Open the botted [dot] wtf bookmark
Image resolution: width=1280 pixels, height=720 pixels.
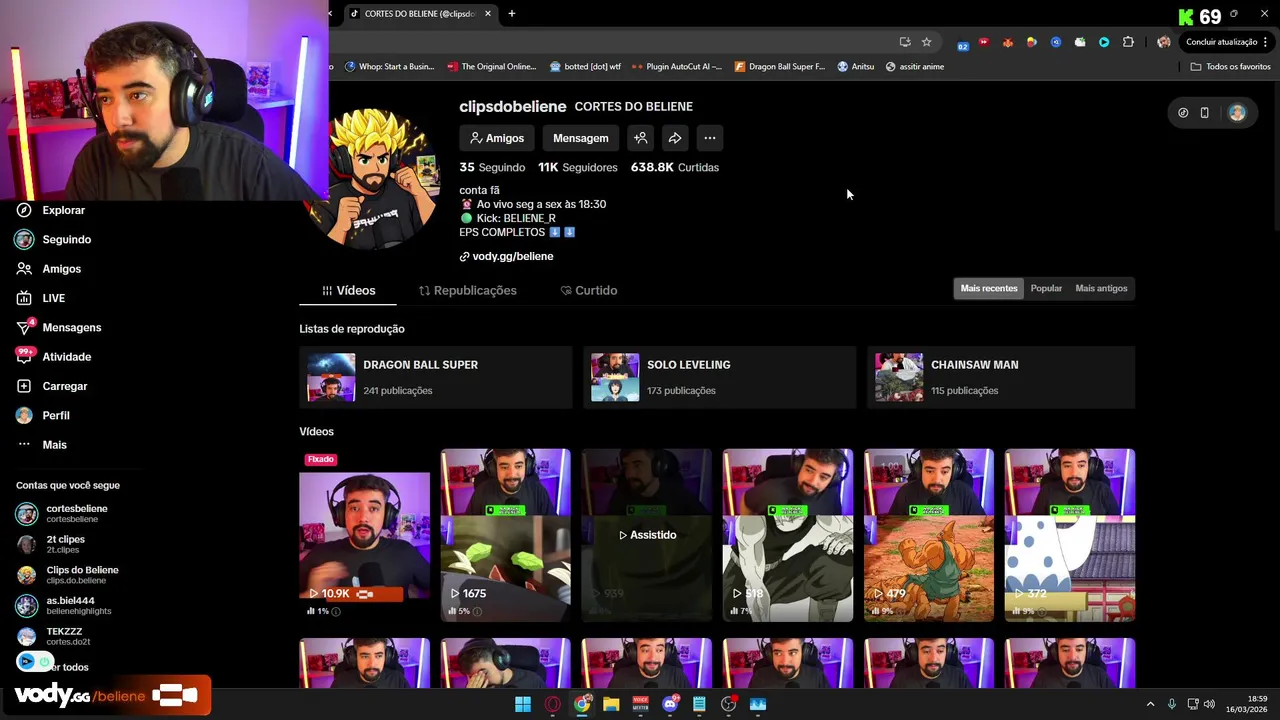[585, 67]
